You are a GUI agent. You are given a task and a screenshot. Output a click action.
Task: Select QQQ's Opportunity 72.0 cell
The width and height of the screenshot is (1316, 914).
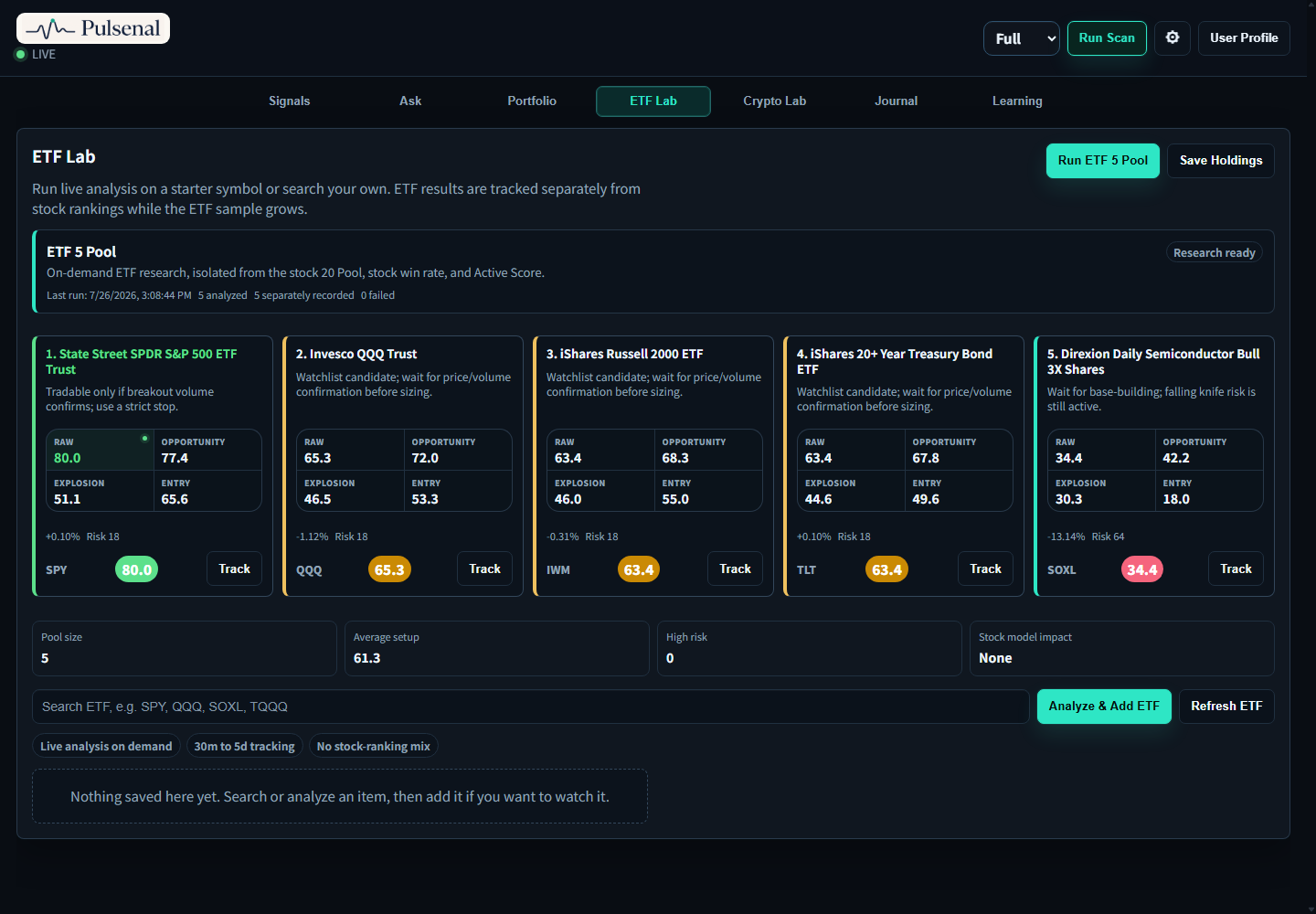click(x=458, y=450)
